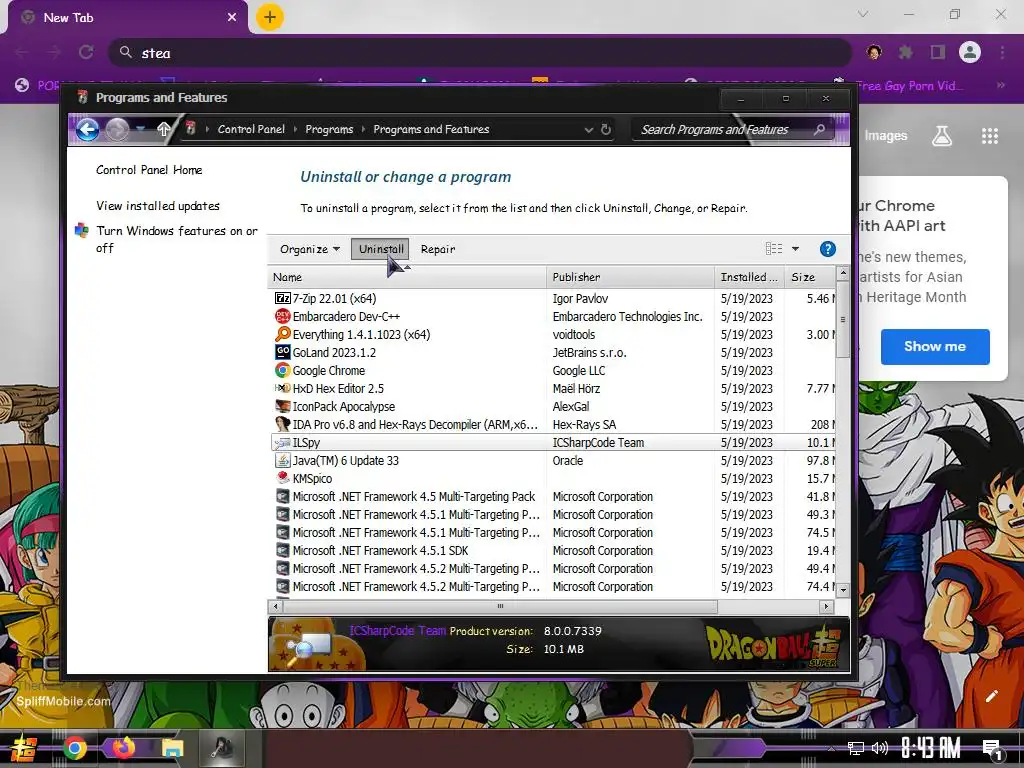
Task: Open Firefox from the taskbar
Action: (x=123, y=746)
